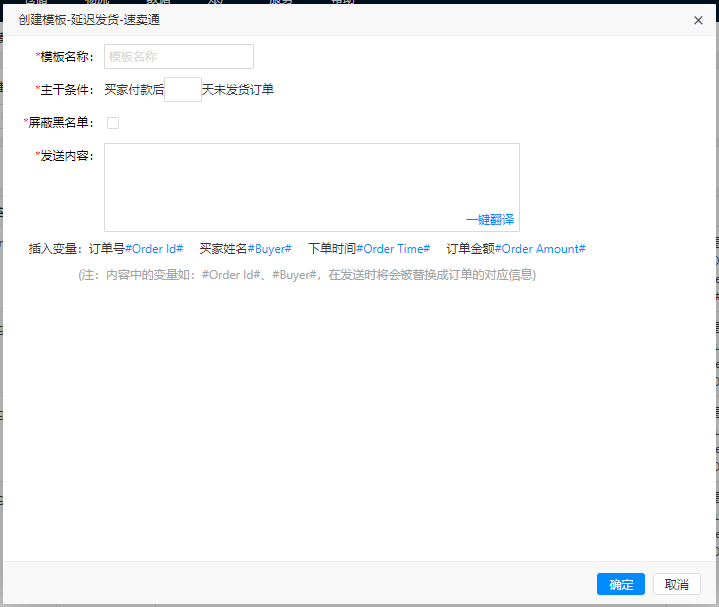Image resolution: width=719 pixels, height=607 pixels.
Task: Insert the #Order Time# variable
Action: 393,249
